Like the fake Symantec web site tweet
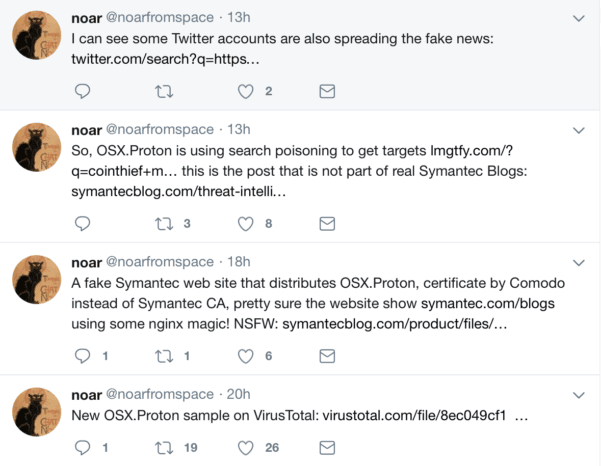Screen dimensions: 601x466 (x=245, y=354)
